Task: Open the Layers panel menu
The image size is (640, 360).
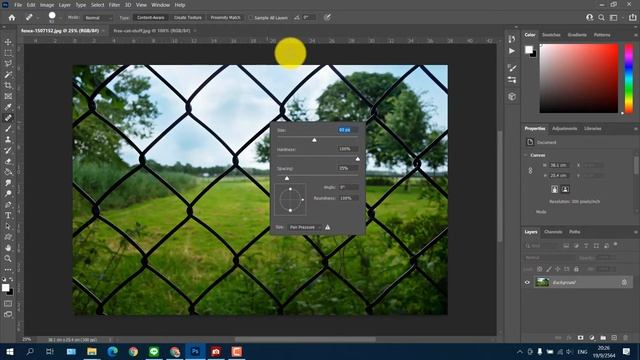Action: tap(636, 232)
